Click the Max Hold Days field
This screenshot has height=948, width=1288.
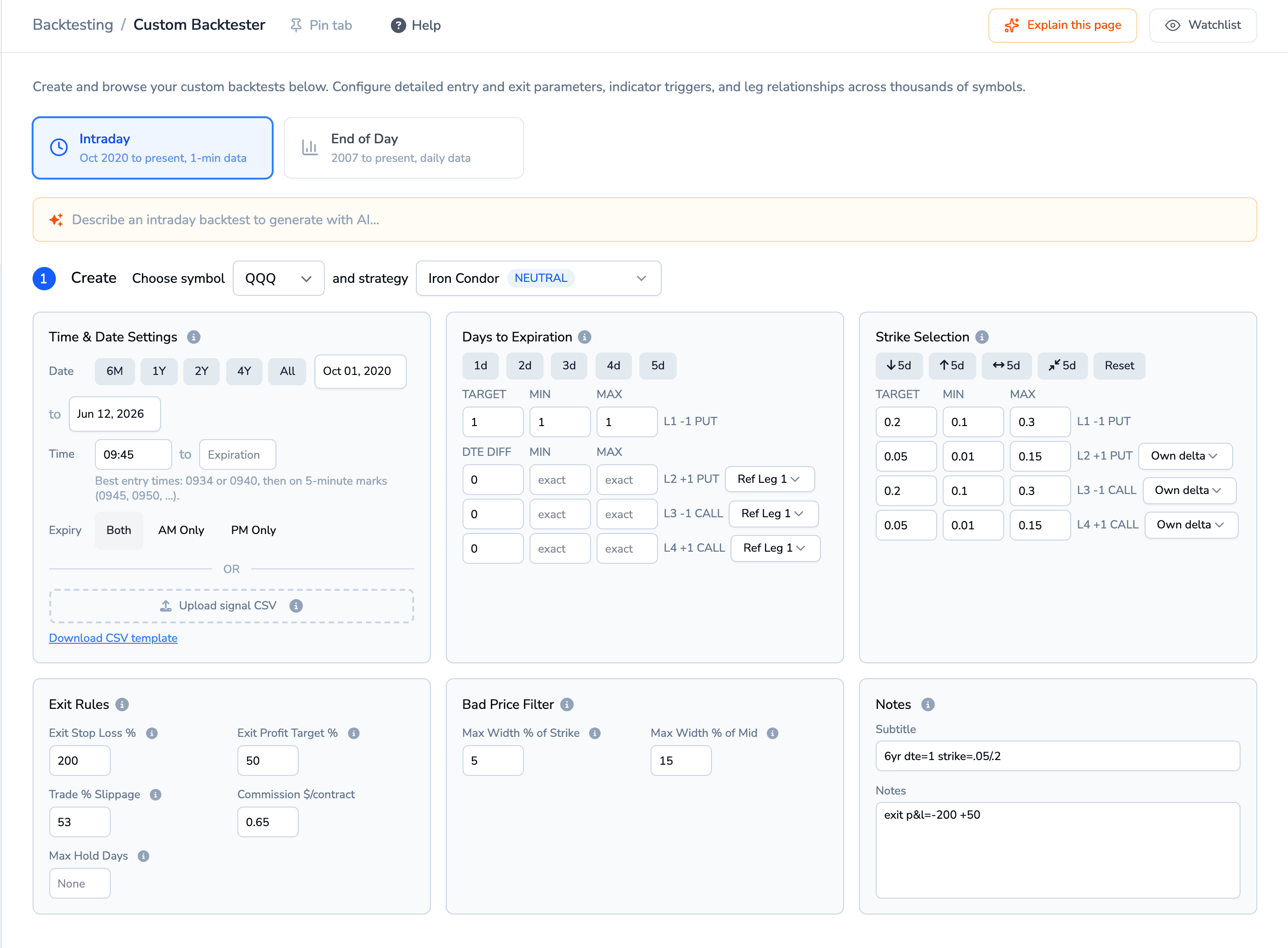coord(80,884)
